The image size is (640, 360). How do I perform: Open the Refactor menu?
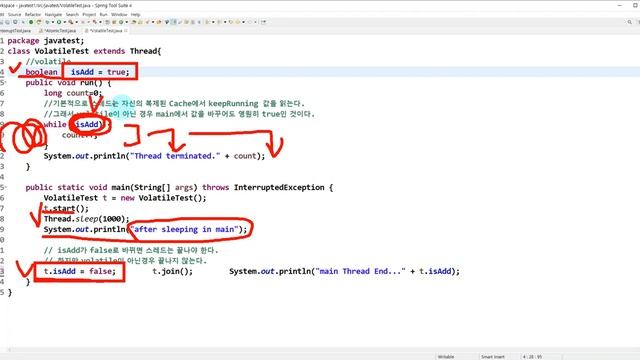[x=33, y=14]
